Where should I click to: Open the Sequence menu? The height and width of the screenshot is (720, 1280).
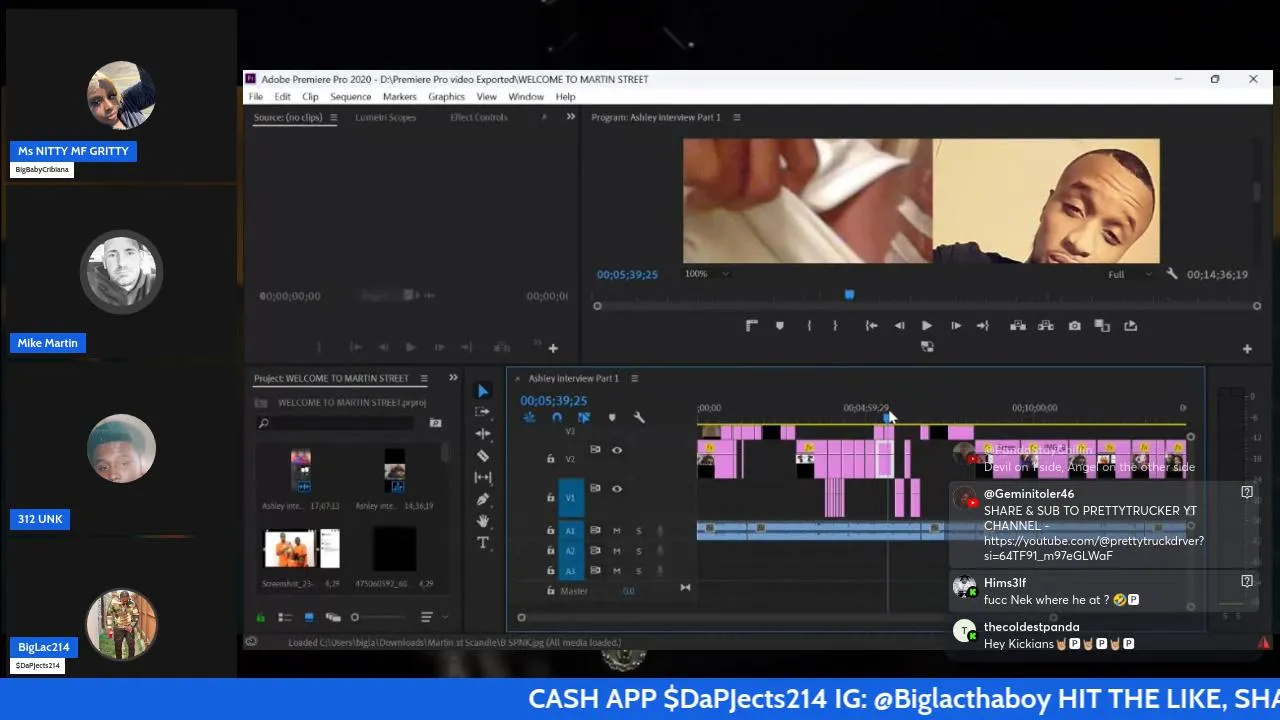tap(350, 97)
